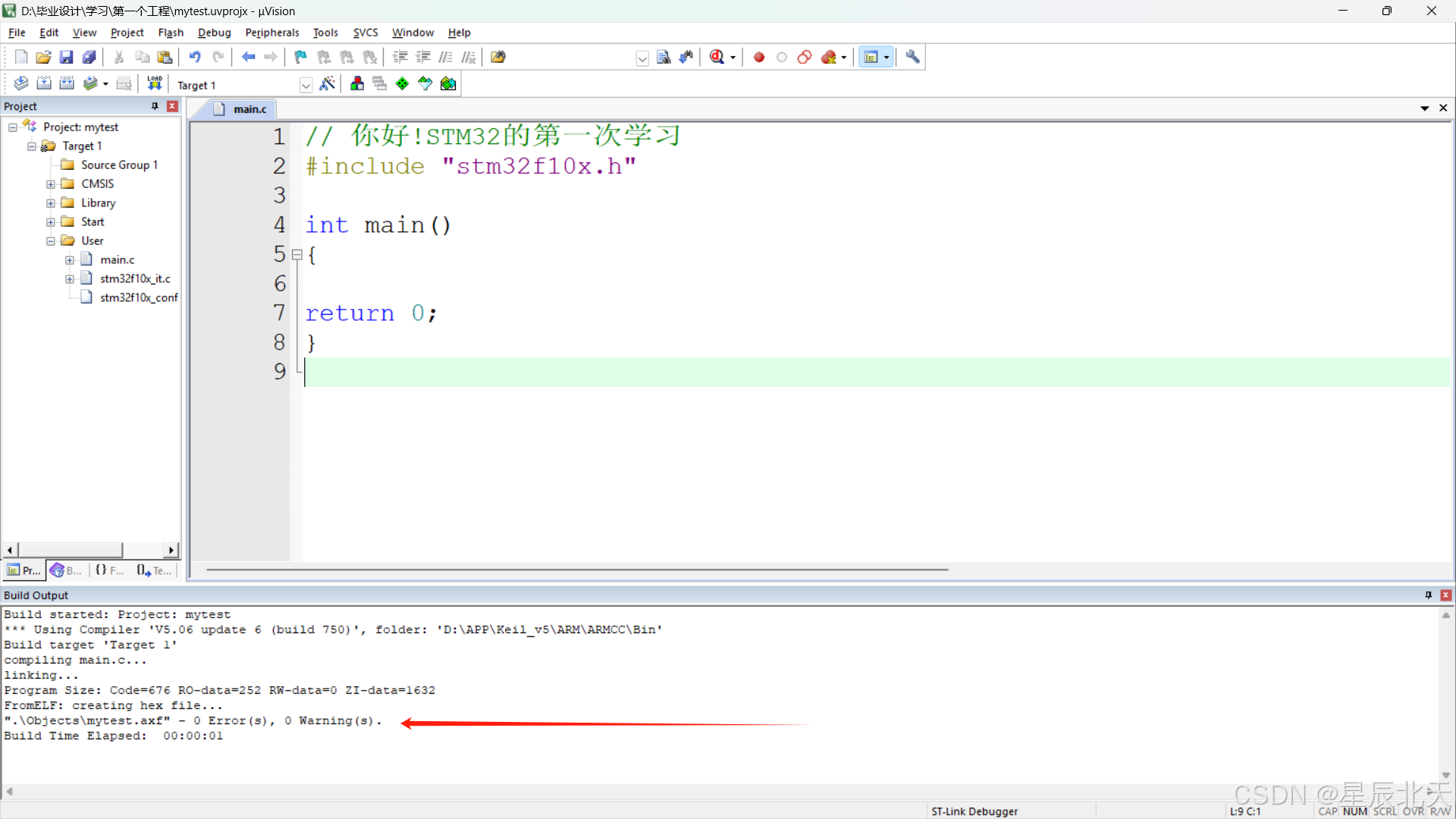Switch to the Books tab in Project panel

[65, 570]
